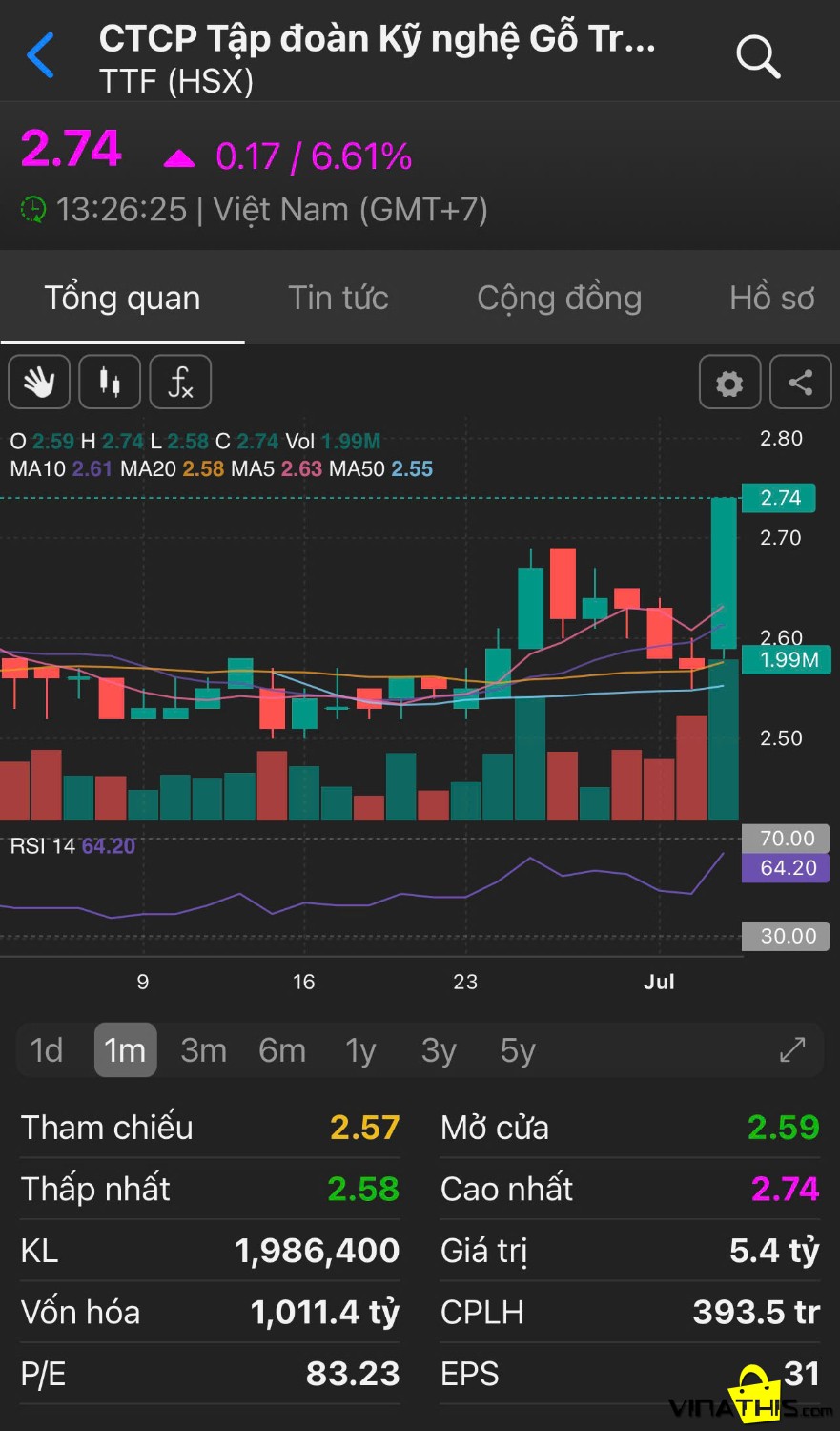Click the Vol 1.99M readout in the OHLC line

coord(333,441)
